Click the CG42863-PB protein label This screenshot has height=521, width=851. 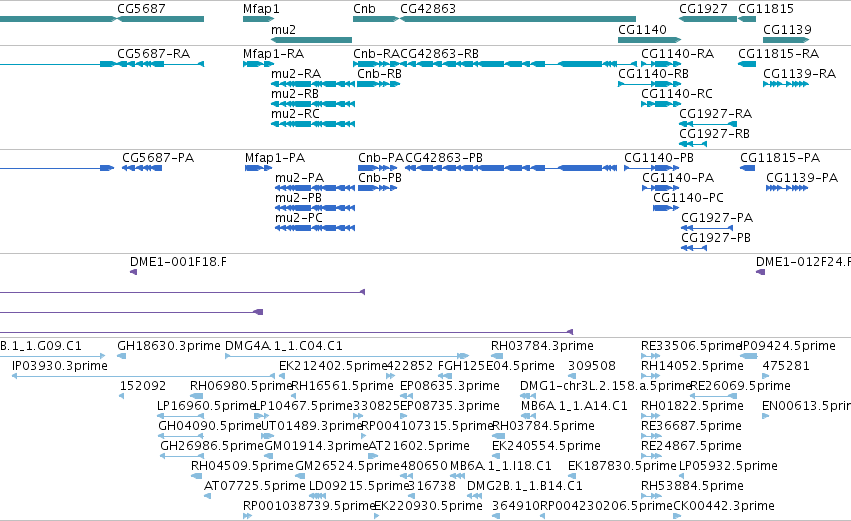(444, 158)
